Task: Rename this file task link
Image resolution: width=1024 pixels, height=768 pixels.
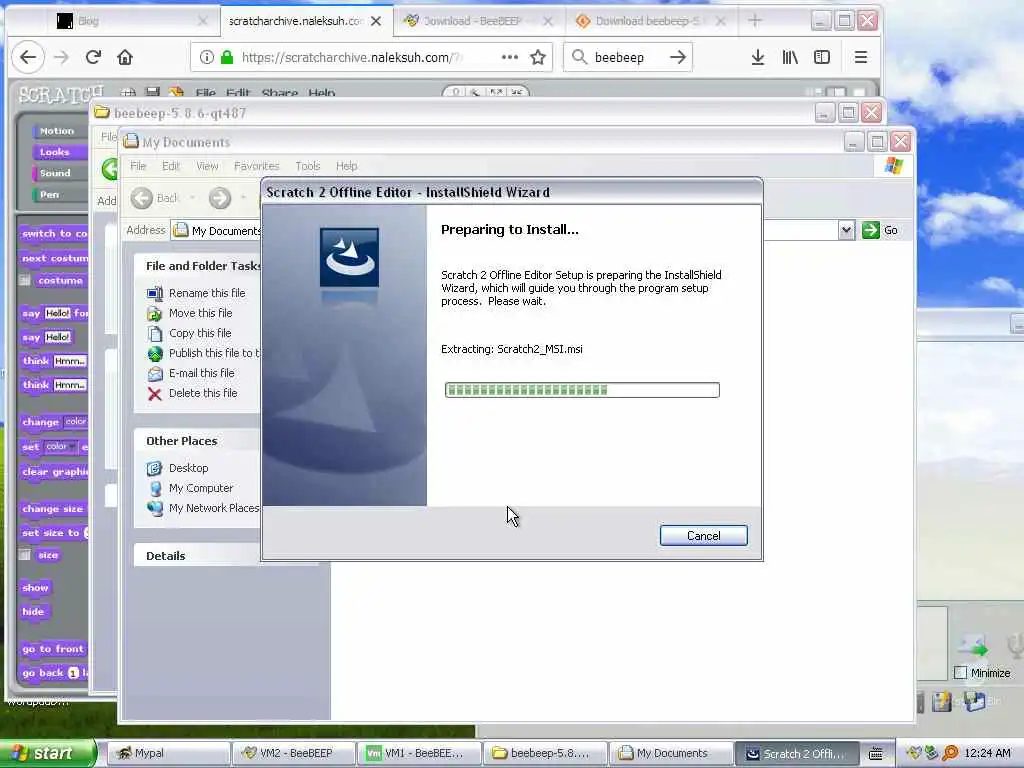Action: coord(207,293)
